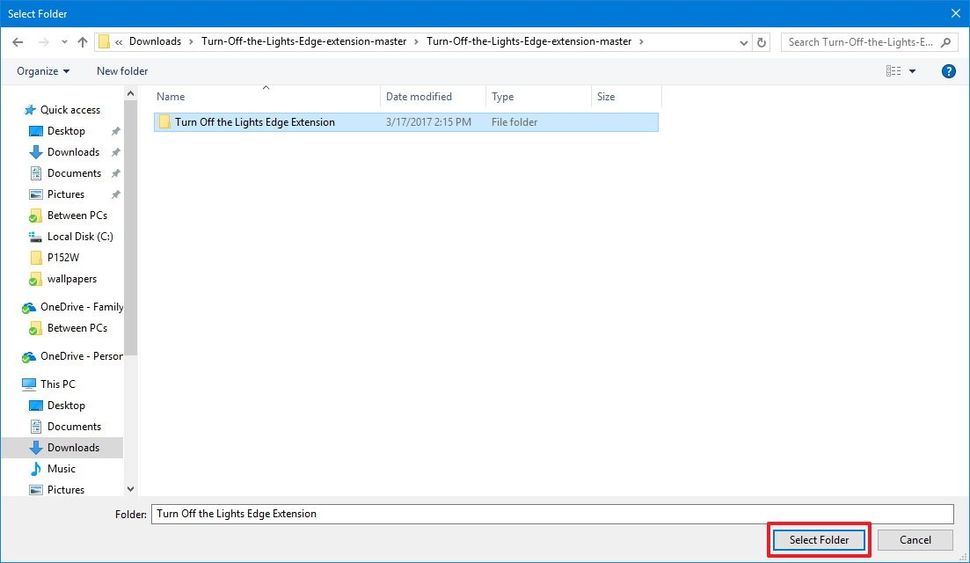Click the sidebar scroll down arrow
Image resolution: width=970 pixels, height=563 pixels.
pyautogui.click(x=131, y=489)
